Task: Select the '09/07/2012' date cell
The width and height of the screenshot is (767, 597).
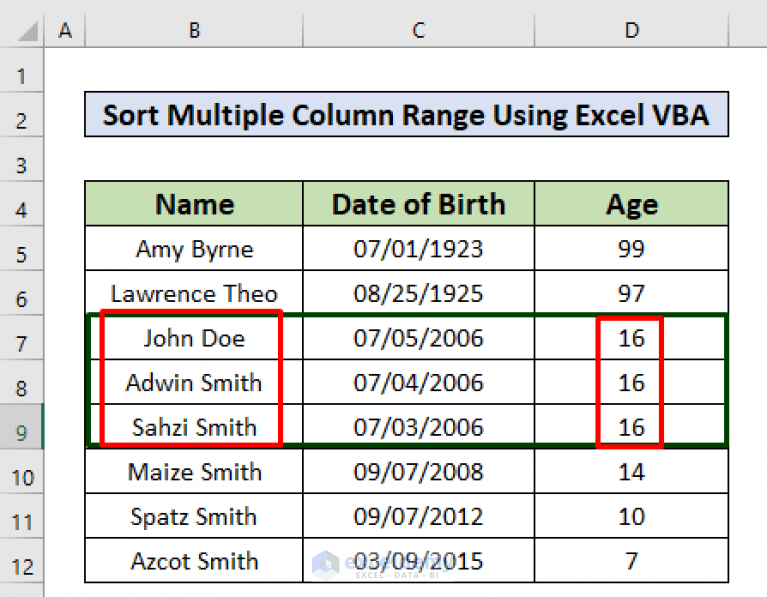Action: click(419, 516)
